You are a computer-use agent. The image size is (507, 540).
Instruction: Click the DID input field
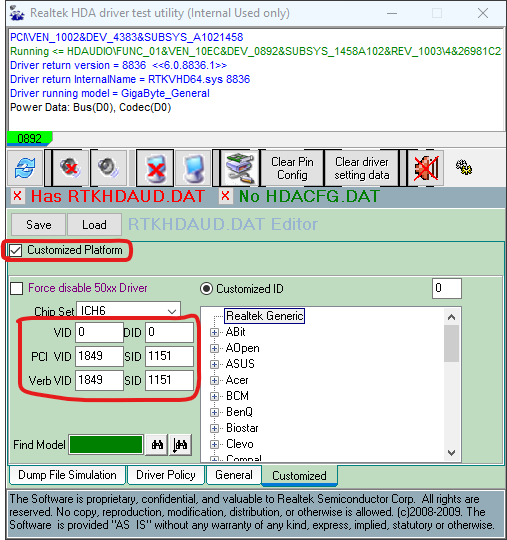[169, 332]
